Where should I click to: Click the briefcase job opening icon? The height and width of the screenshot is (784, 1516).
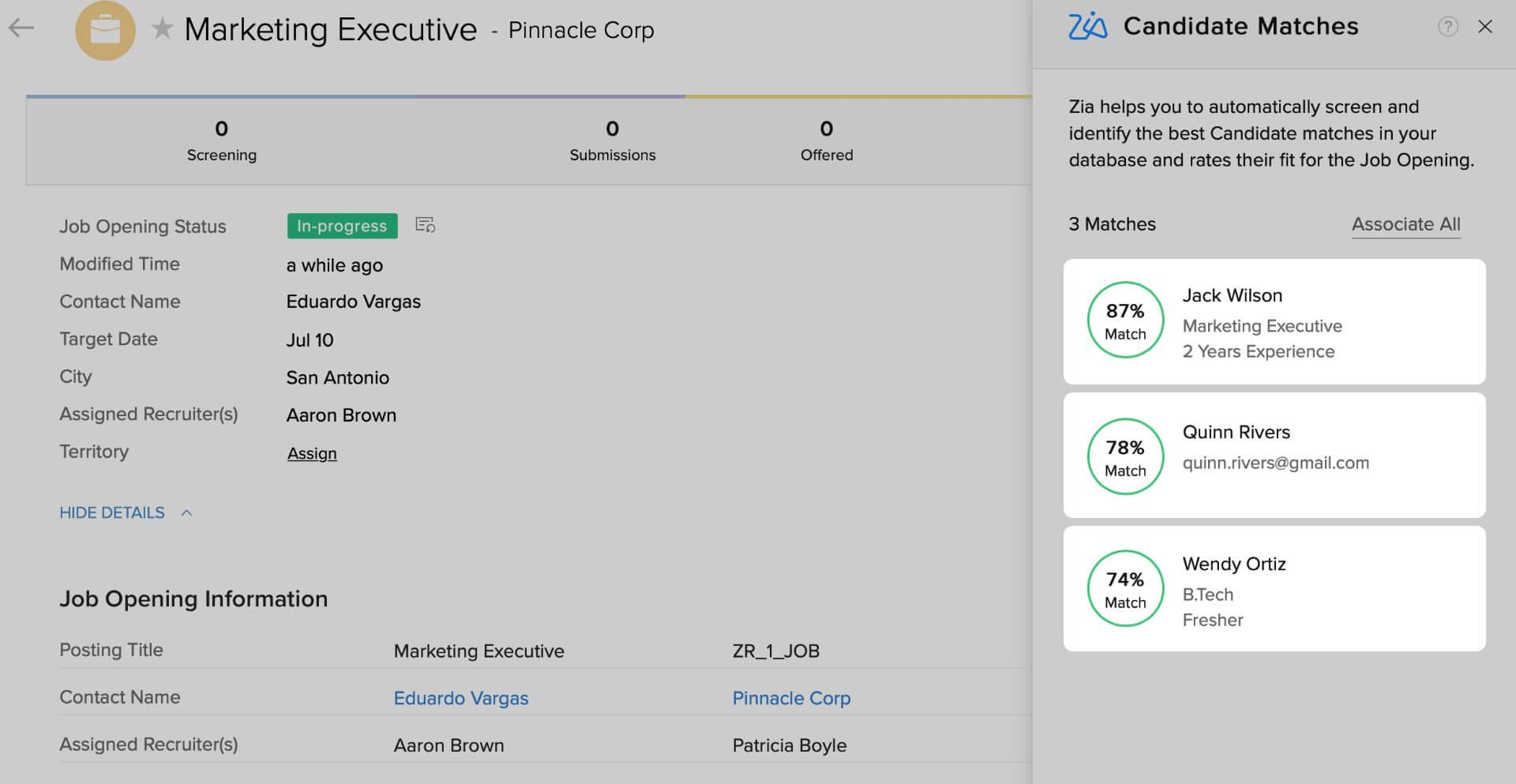105,30
